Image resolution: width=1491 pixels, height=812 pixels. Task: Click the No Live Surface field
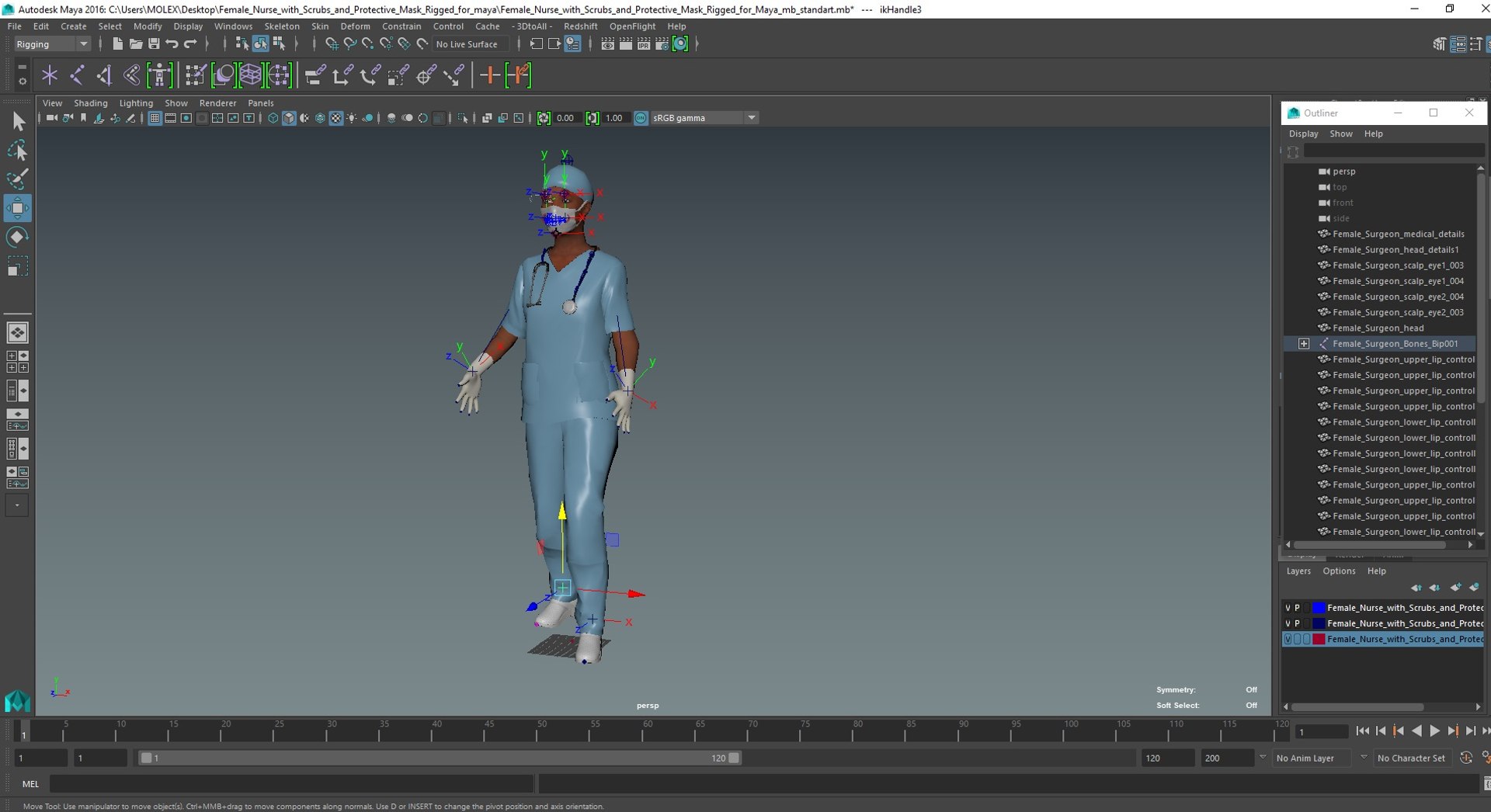(x=471, y=44)
